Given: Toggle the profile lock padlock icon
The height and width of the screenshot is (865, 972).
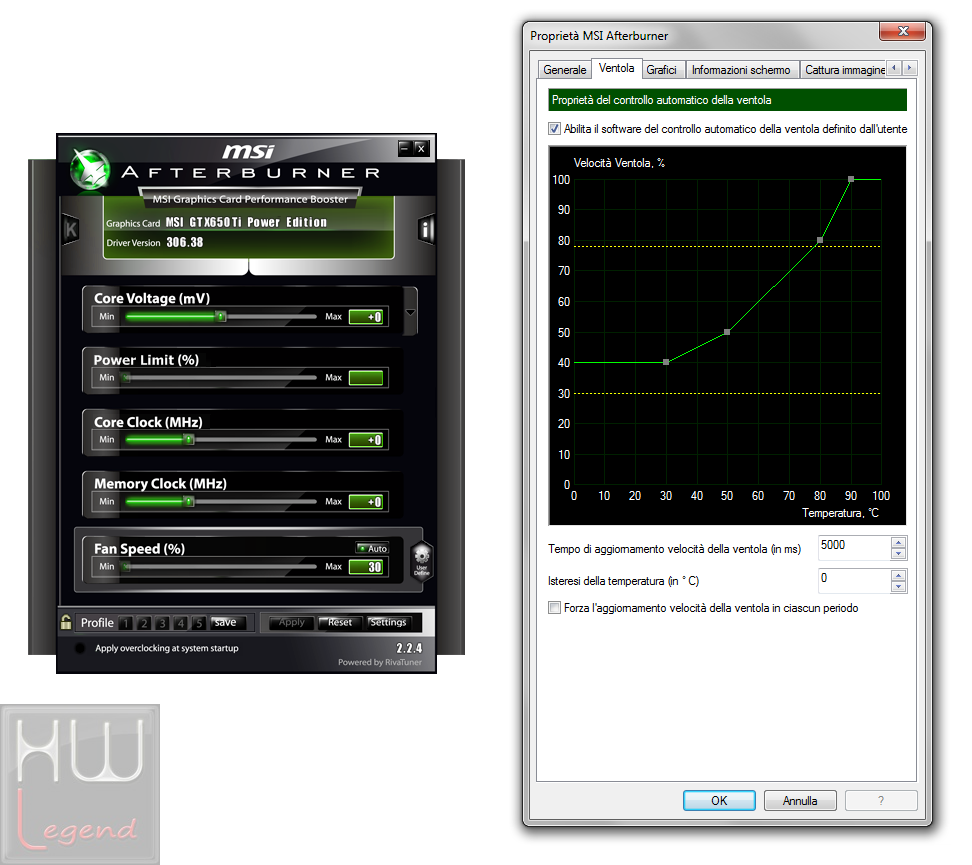Looking at the screenshot, I should [66, 622].
